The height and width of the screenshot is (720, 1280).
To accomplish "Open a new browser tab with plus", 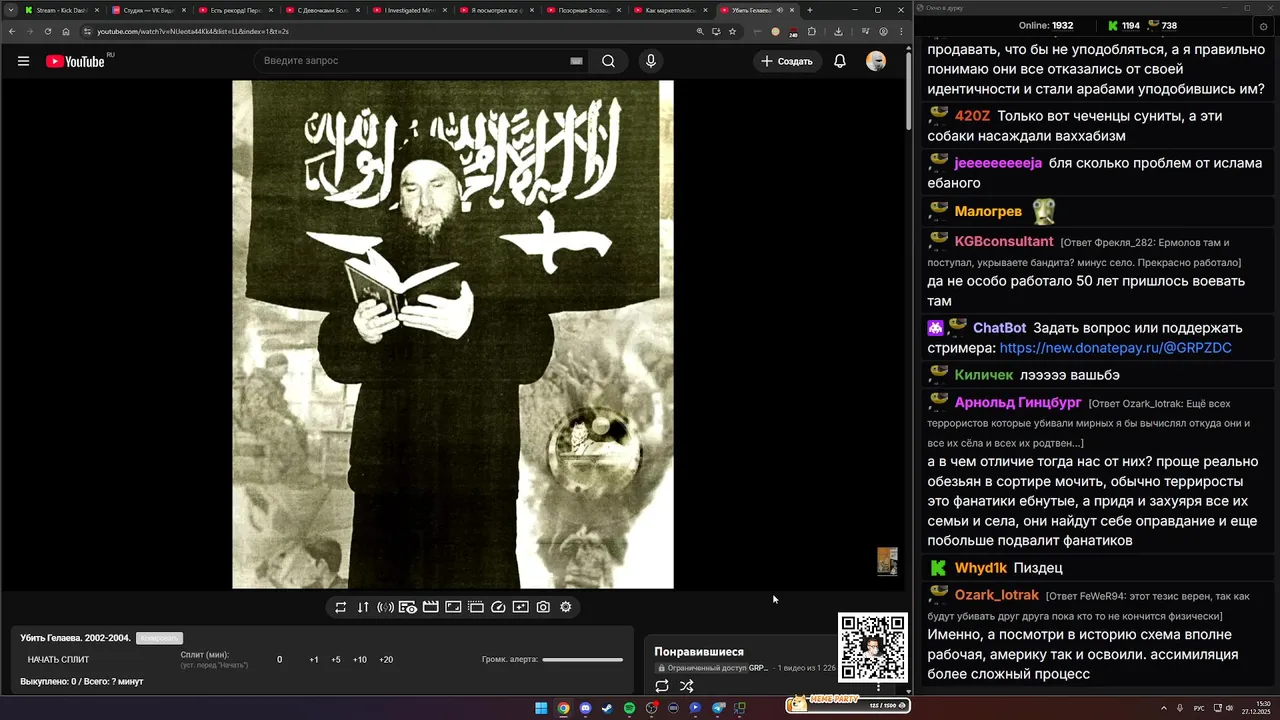I will click(x=810, y=10).
